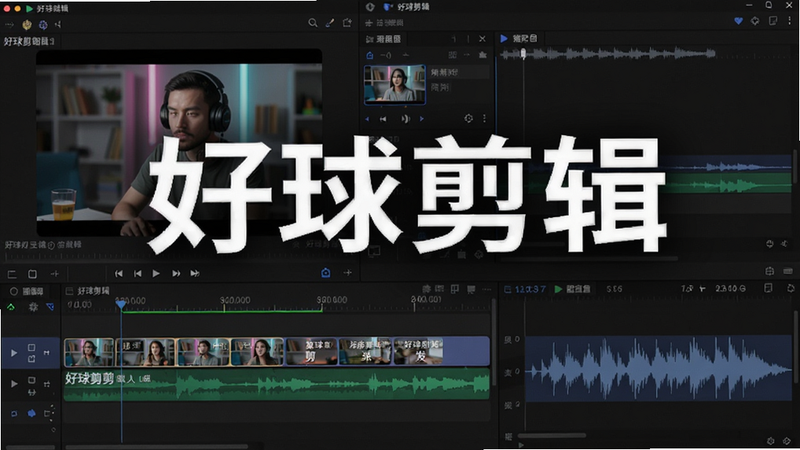Click the blue home icon in media panel
Screen dimensions: 800x450
tap(370, 55)
